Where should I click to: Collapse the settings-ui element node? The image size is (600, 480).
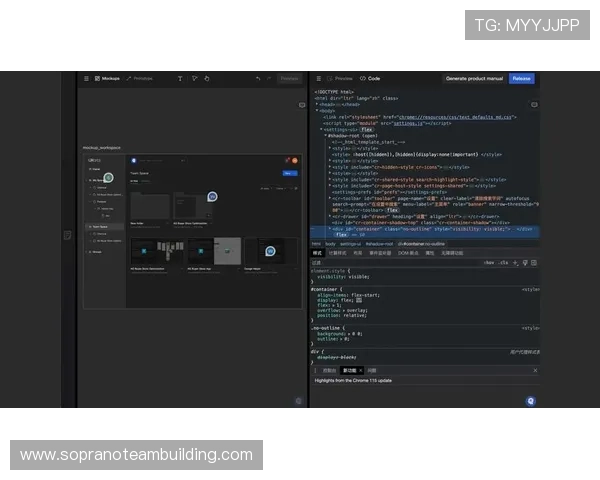[322, 129]
